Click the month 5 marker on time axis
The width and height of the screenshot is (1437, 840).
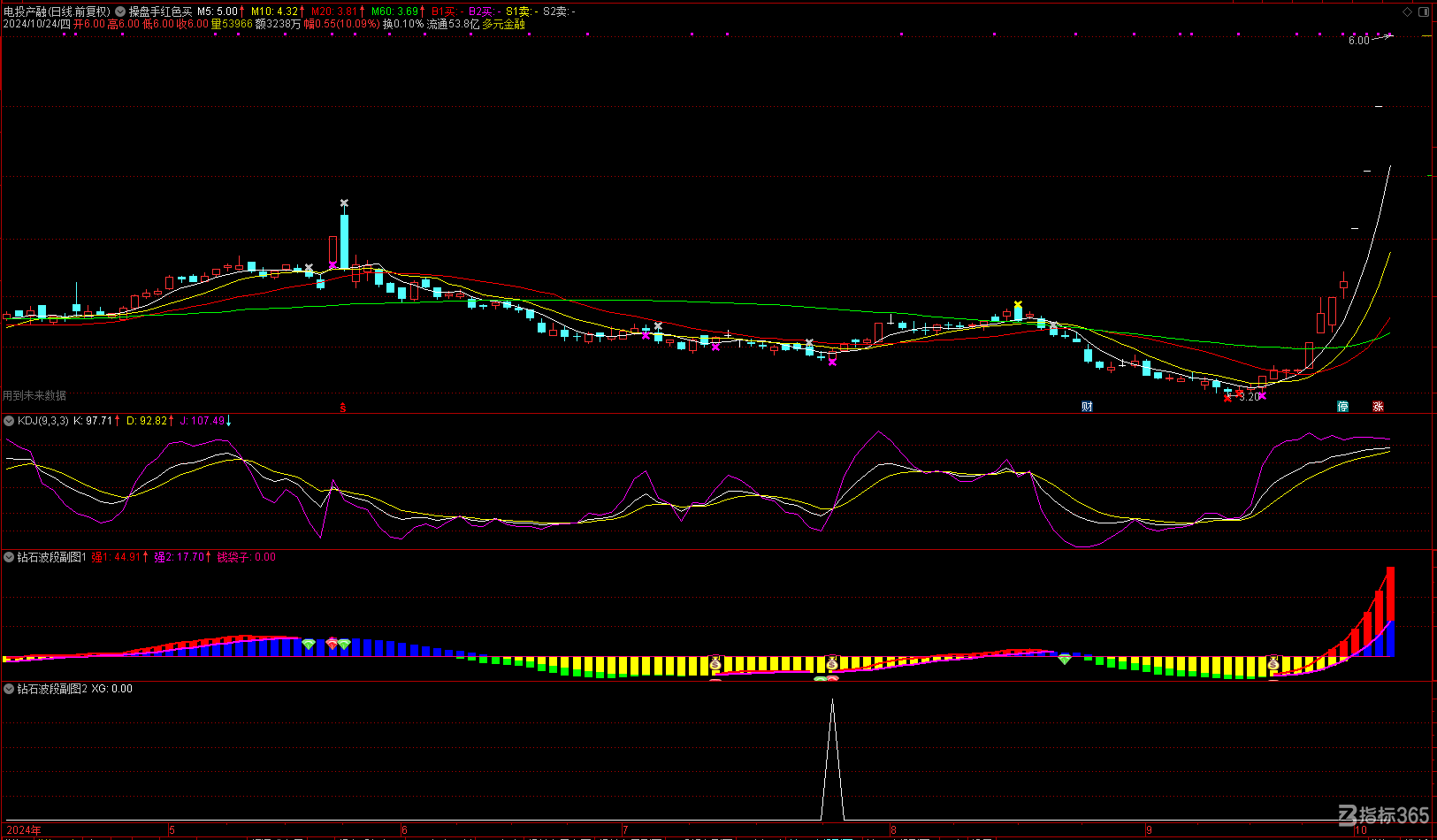pos(172,830)
